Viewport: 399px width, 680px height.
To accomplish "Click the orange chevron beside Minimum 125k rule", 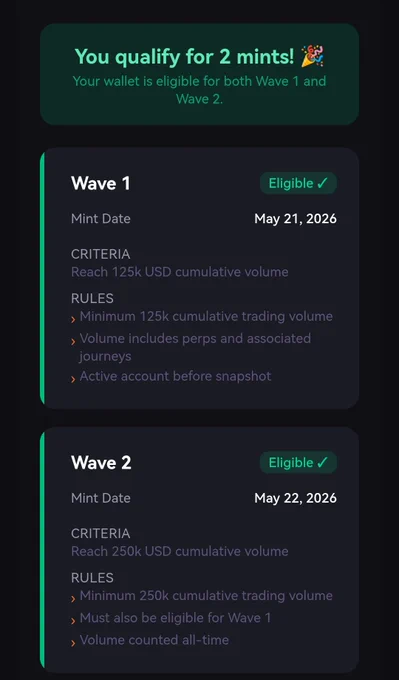I will (73, 320).
